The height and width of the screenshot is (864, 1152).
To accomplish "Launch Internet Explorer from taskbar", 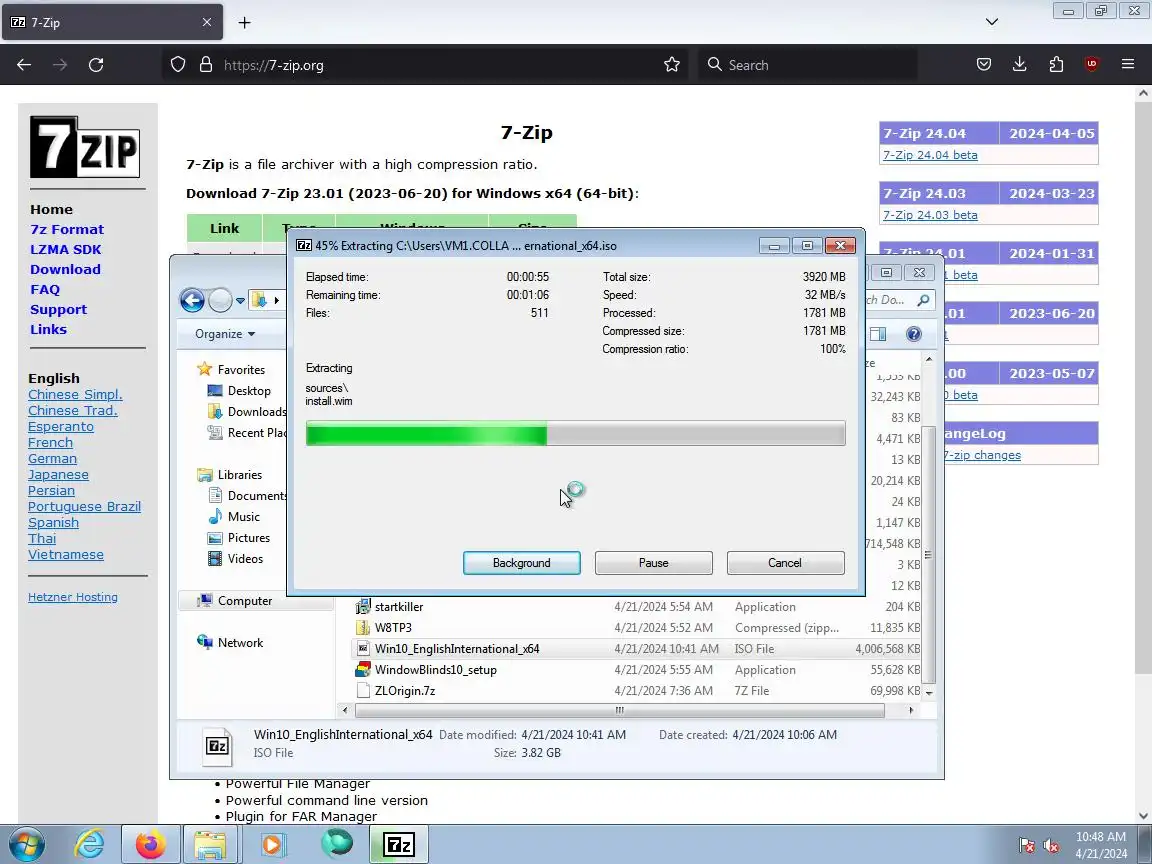I will pos(89,844).
